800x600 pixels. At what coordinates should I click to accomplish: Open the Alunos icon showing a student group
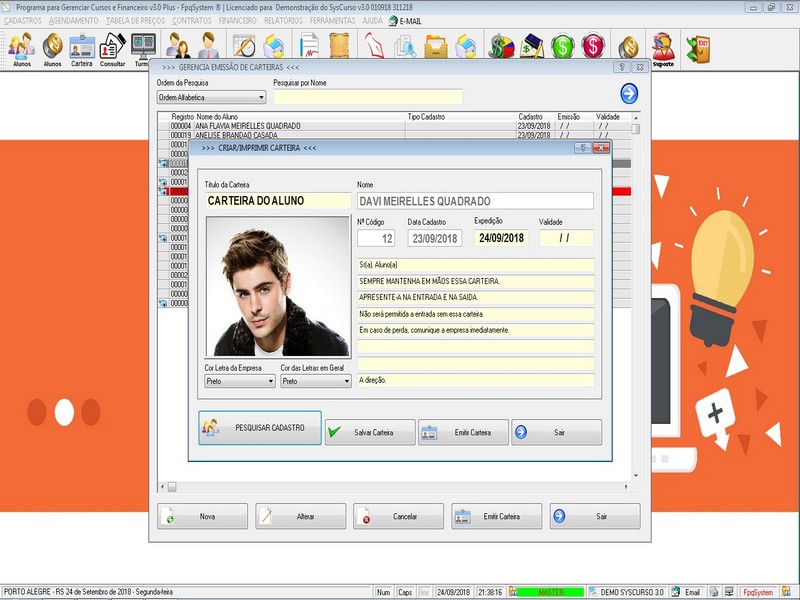[21, 49]
